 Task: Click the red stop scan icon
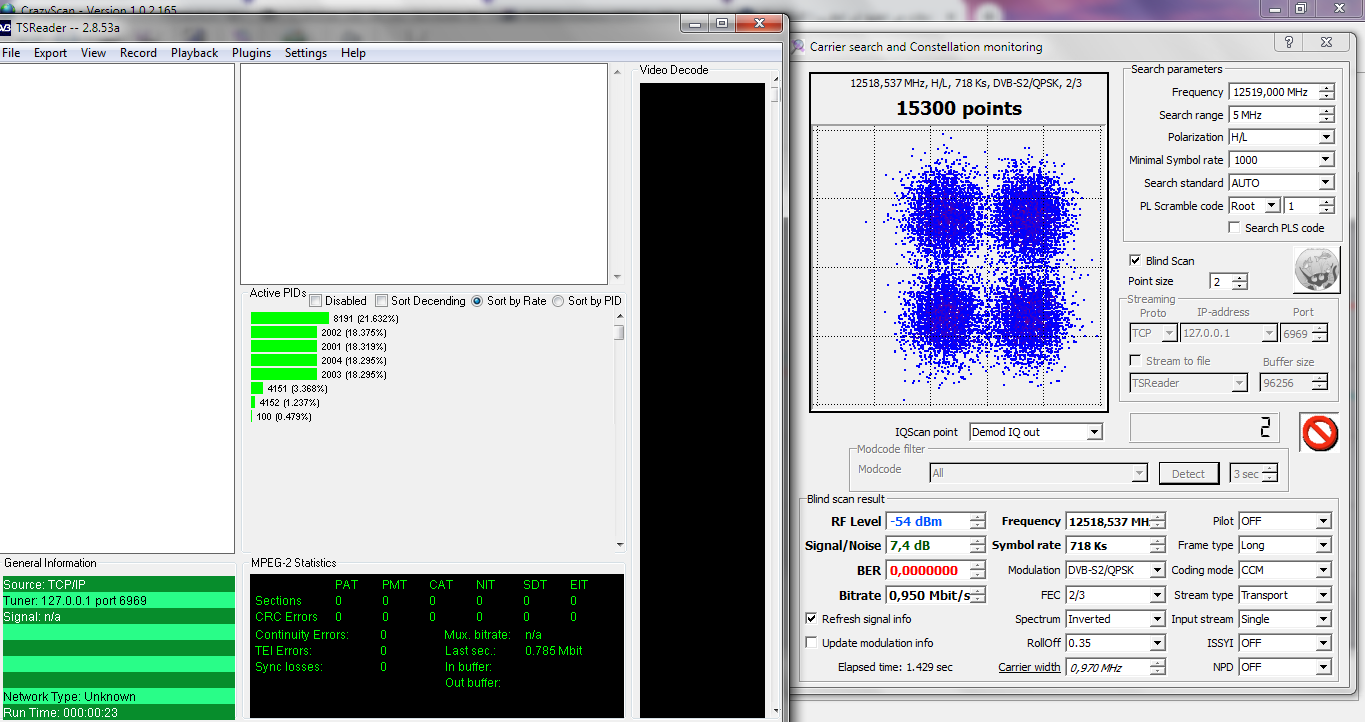(x=1319, y=433)
